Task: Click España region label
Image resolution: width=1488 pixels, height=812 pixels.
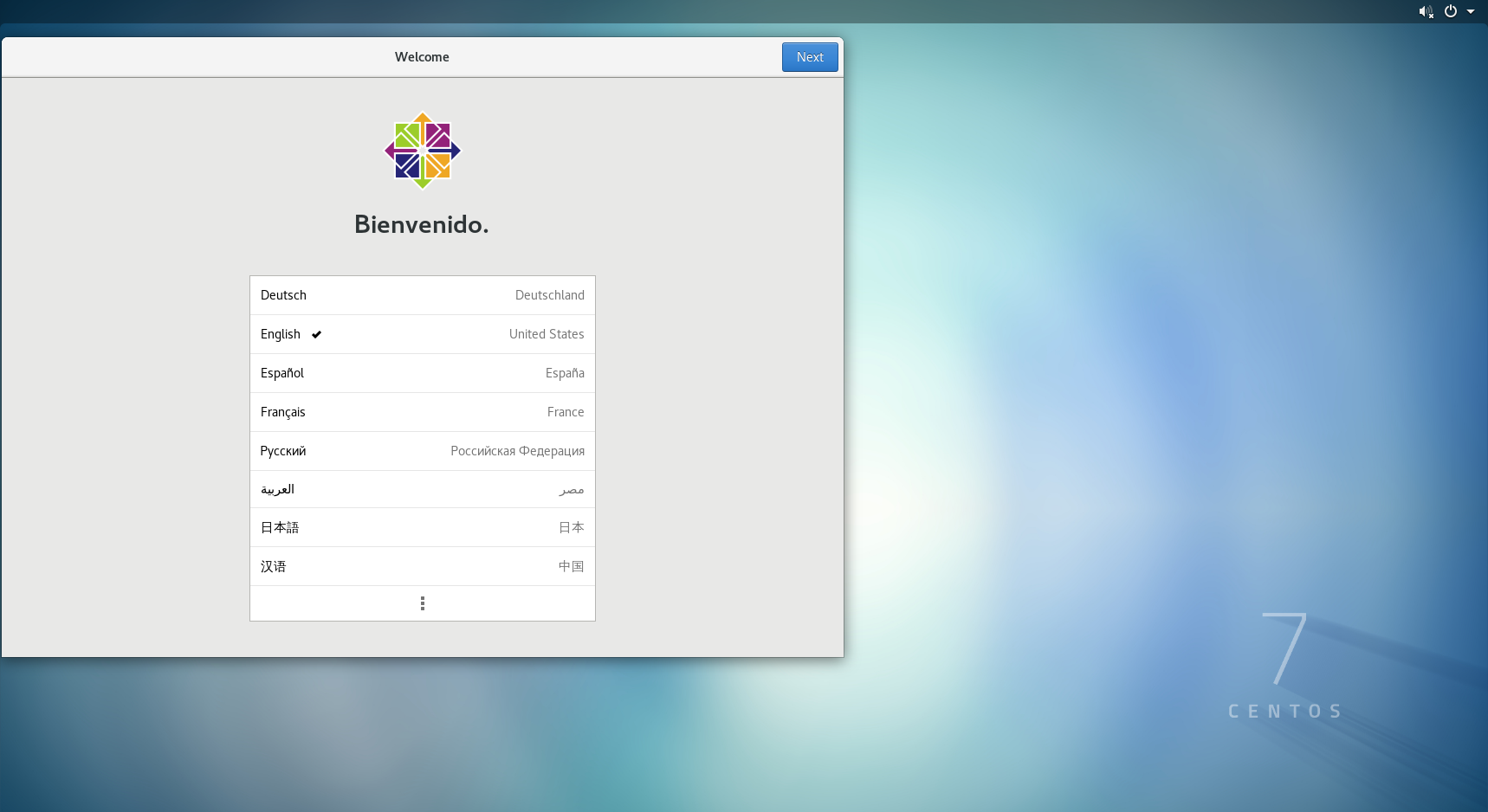Action: 565,373
